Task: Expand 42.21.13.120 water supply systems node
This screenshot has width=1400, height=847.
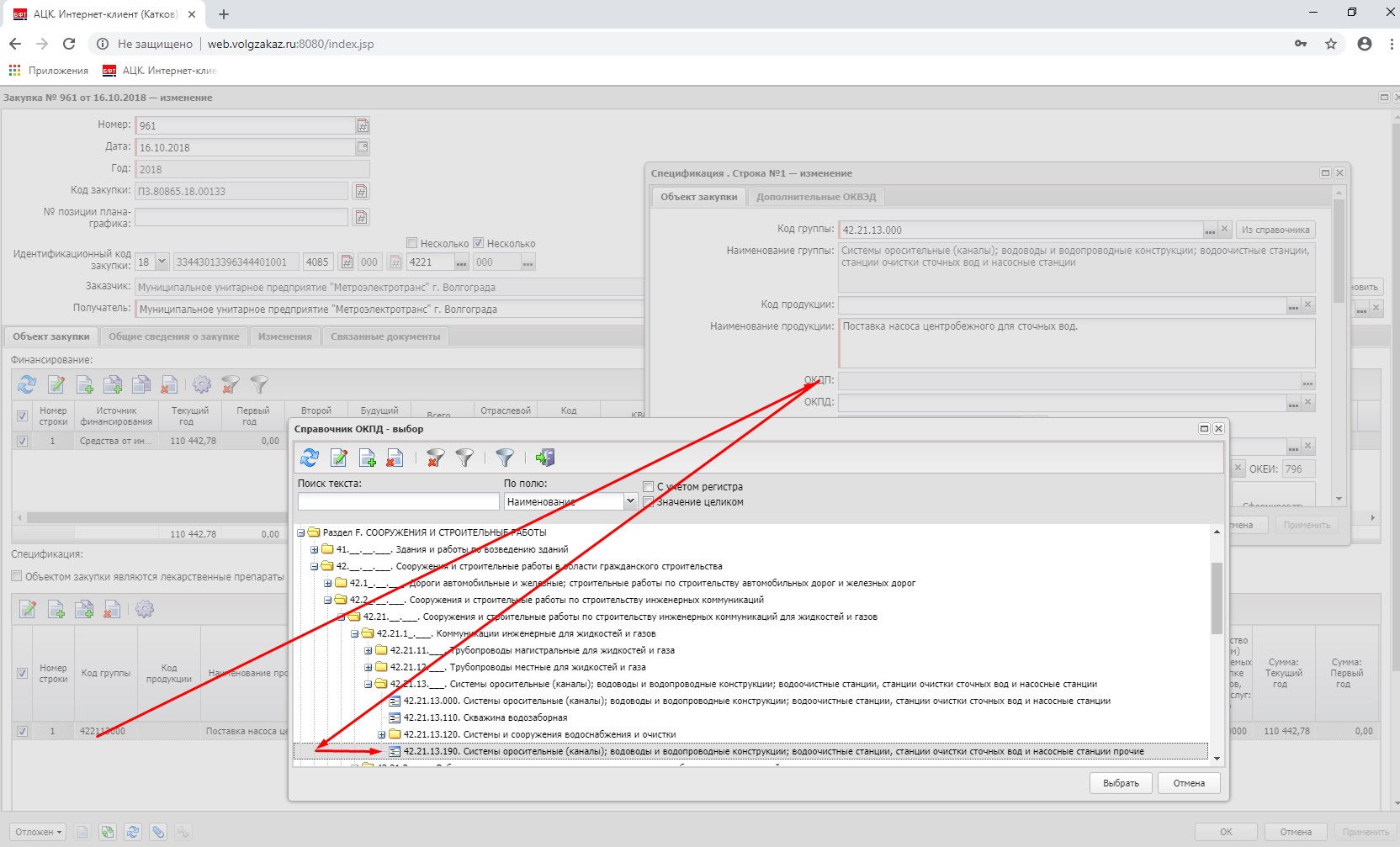Action: (381, 734)
